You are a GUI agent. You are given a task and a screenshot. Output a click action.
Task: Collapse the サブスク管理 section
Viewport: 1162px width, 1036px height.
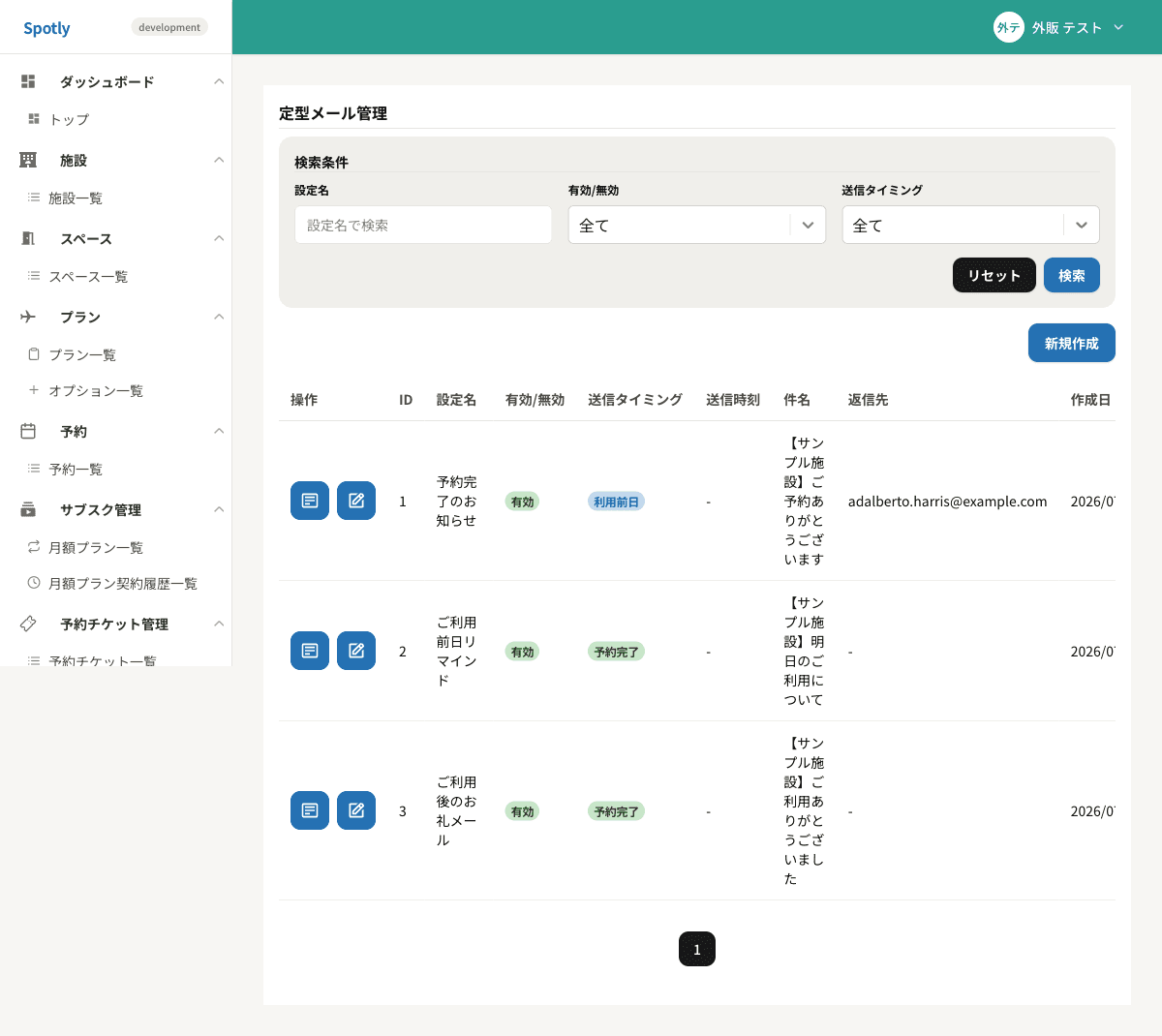click(219, 509)
